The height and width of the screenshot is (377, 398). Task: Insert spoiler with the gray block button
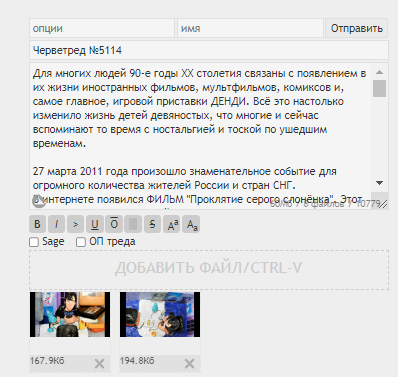pos(133,224)
